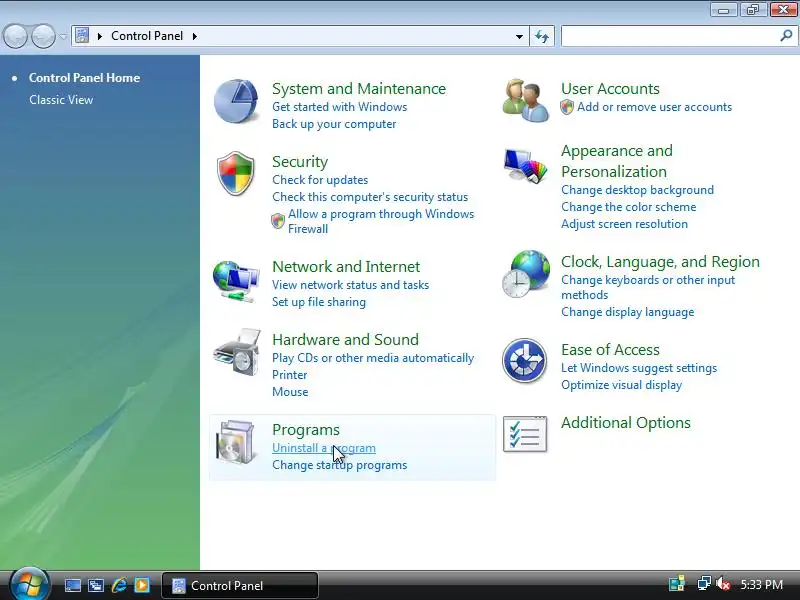Open Additional Options heading
800x600 pixels.
pos(626,423)
